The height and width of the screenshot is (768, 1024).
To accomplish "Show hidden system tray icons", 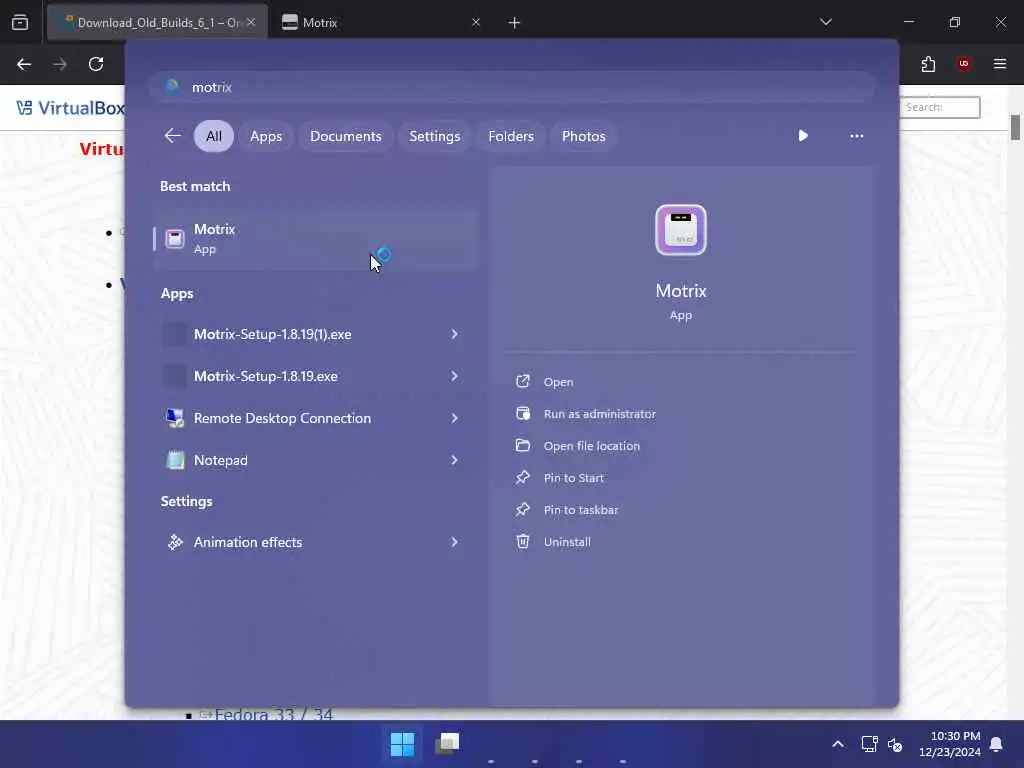I will click(838, 744).
